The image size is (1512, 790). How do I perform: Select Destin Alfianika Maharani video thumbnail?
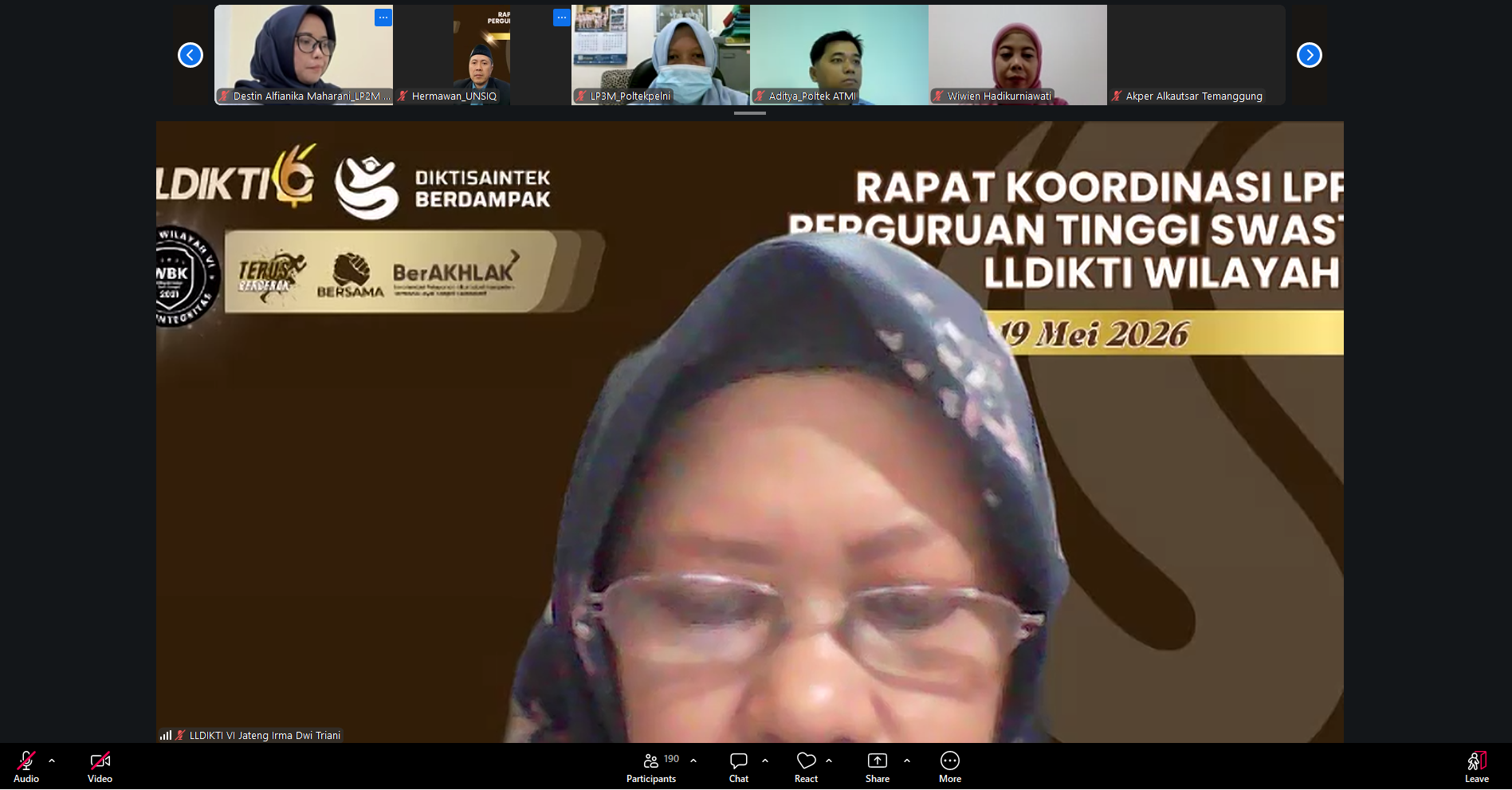pyautogui.click(x=304, y=55)
